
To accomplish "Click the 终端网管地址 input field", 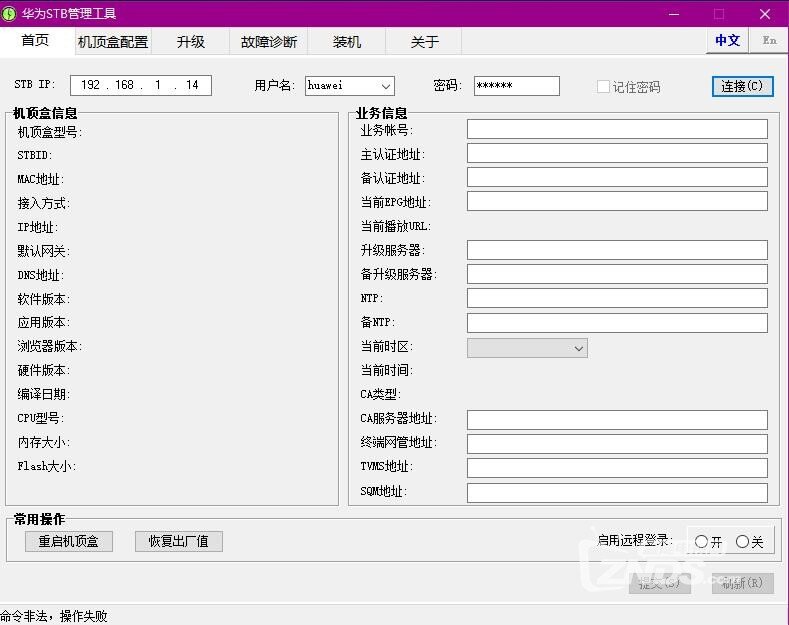I will [617, 444].
